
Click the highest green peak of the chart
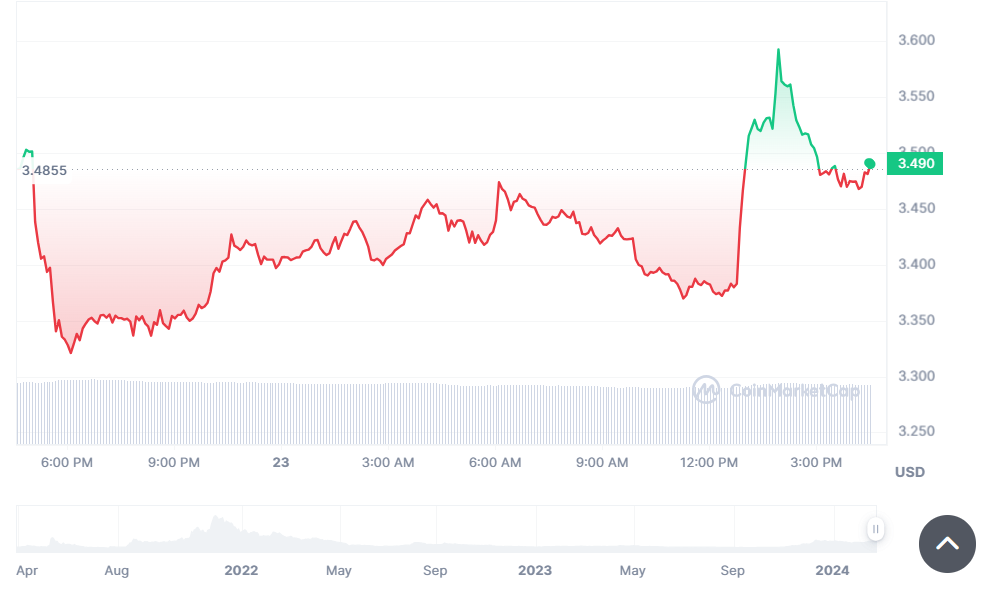point(778,50)
